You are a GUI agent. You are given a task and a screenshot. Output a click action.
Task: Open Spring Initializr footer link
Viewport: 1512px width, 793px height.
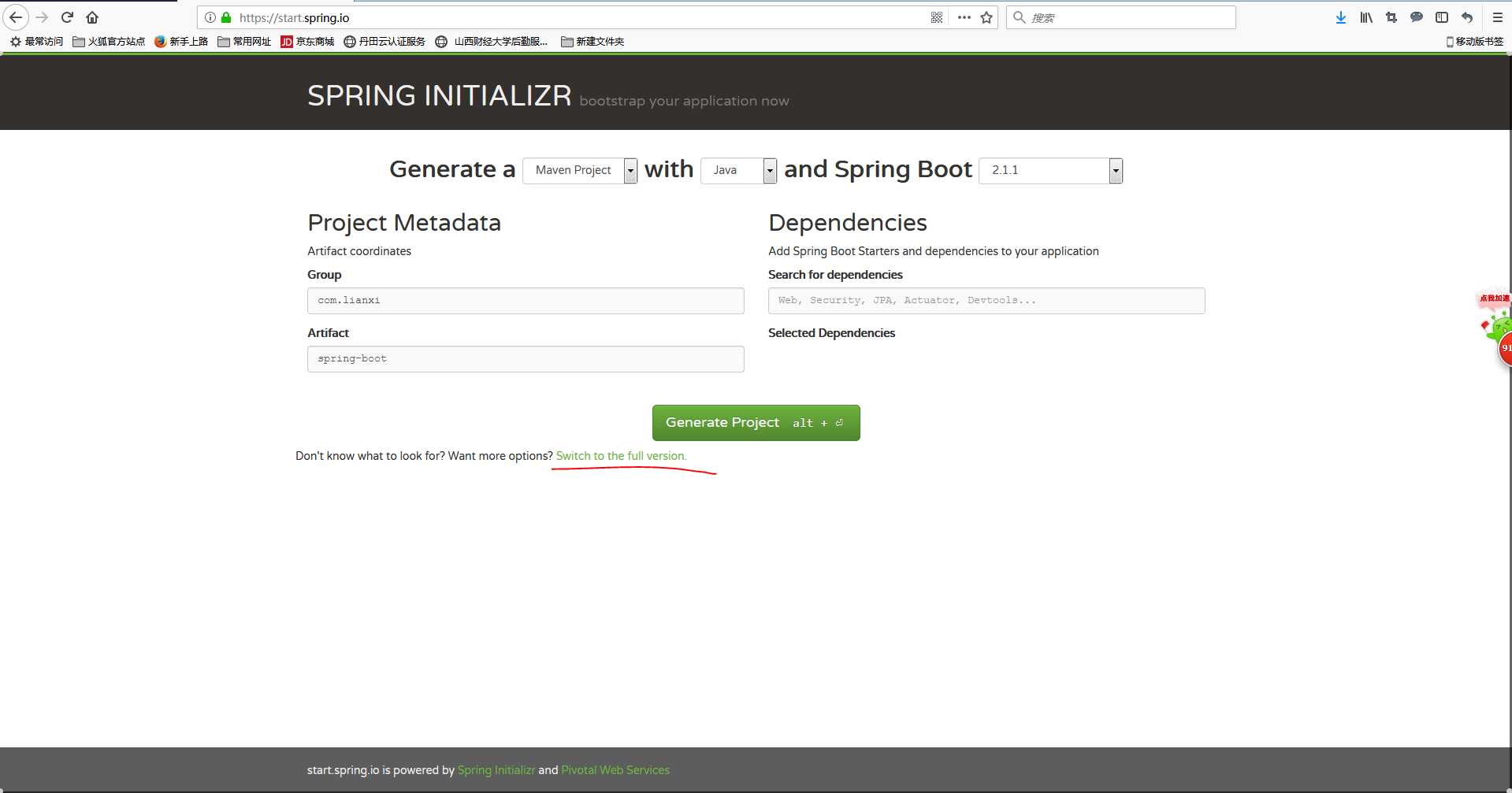[496, 770]
